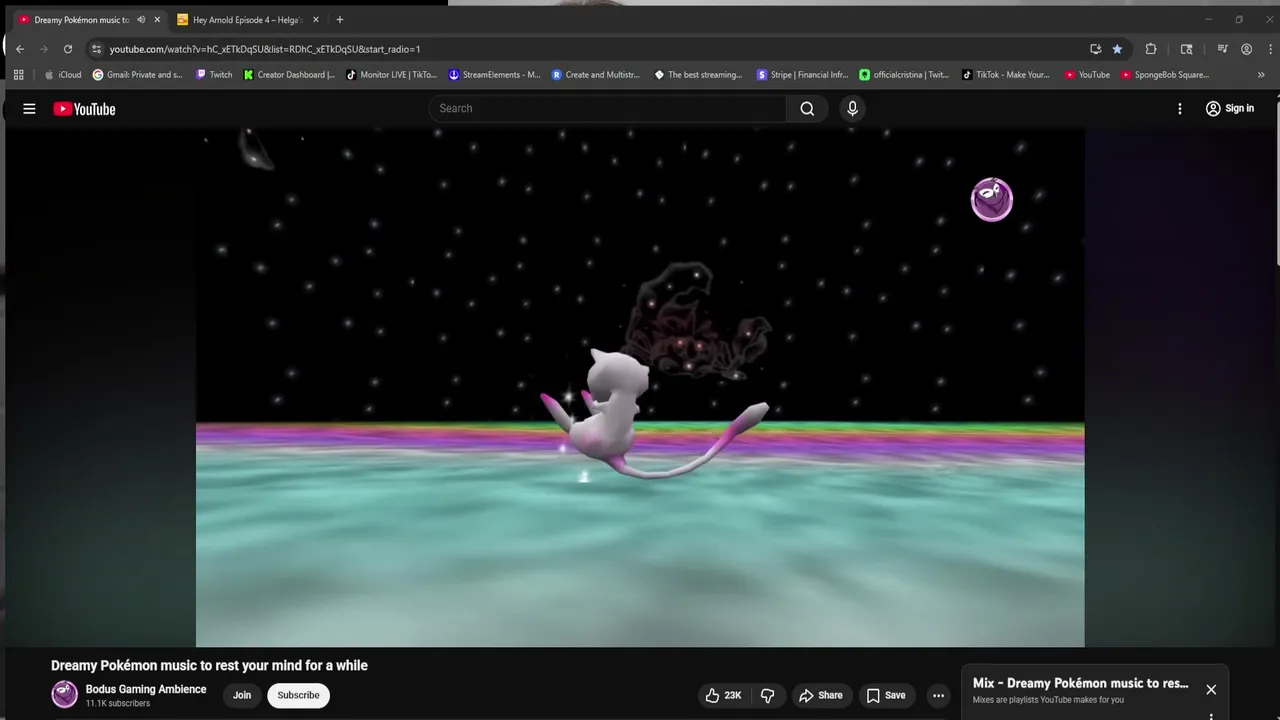This screenshot has width=1280, height=720.
Task: Join the Bodus Gaming Ambience channel
Action: (x=242, y=695)
